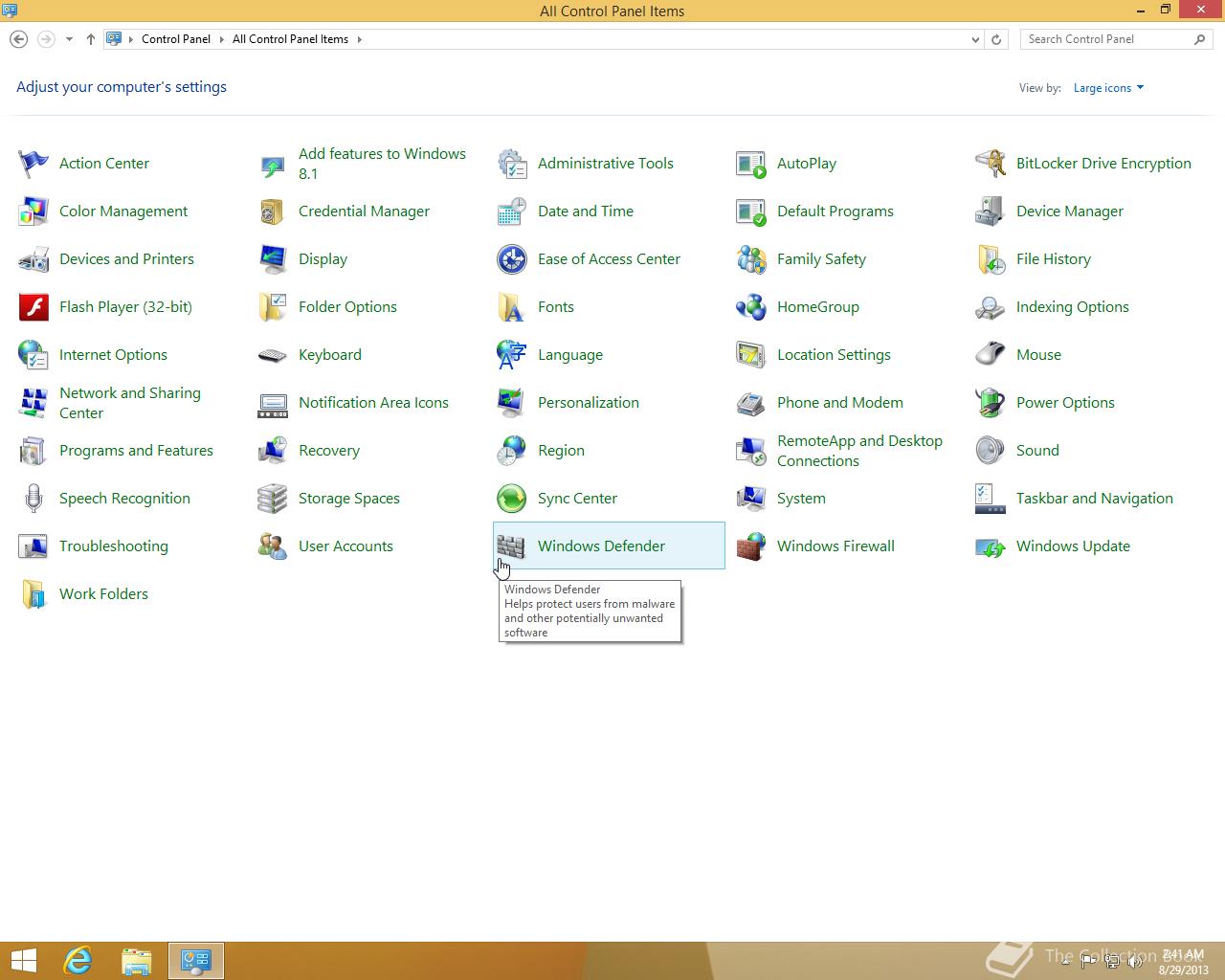This screenshot has height=980, width=1225.
Task: Expand the address bar history dropdown arrow
Action: (975, 39)
